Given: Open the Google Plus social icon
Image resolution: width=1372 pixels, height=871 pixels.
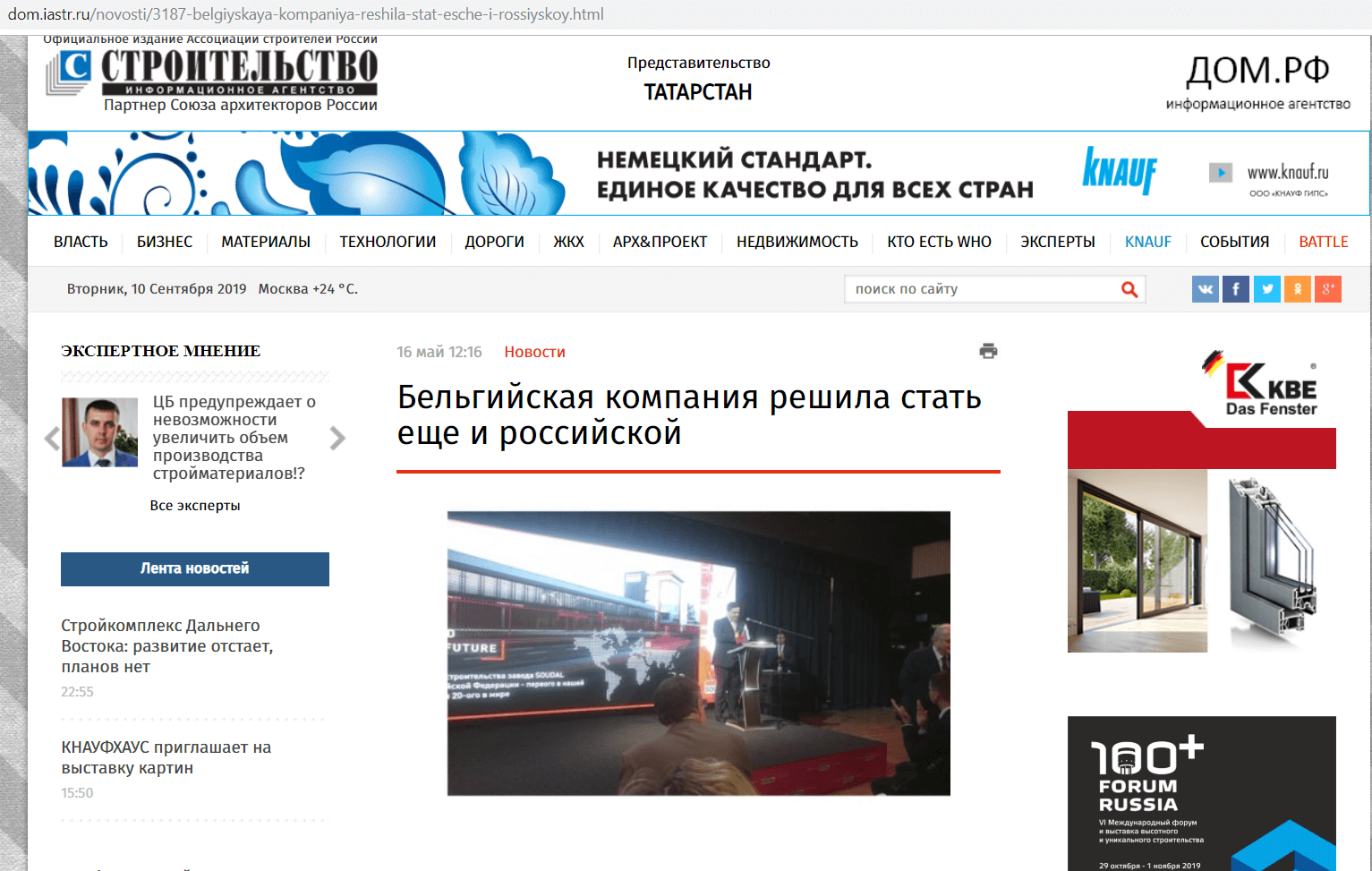Looking at the screenshot, I should click(1328, 289).
